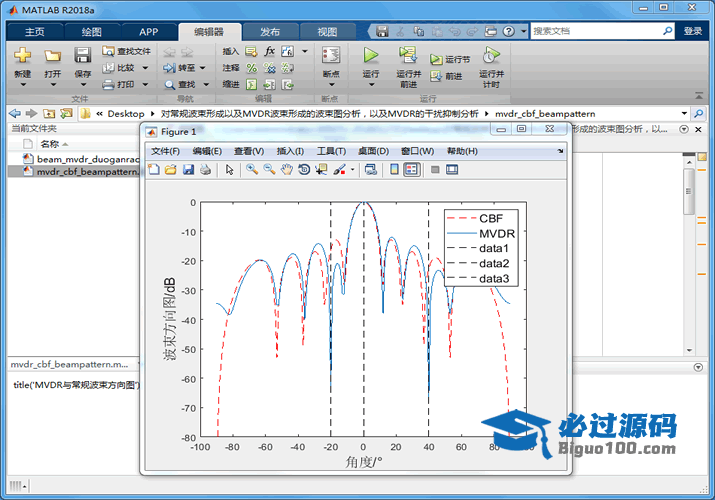Toggle Insert Legend in Figure 1 toolbar
Viewport: 715px width, 500px height.
411,170
